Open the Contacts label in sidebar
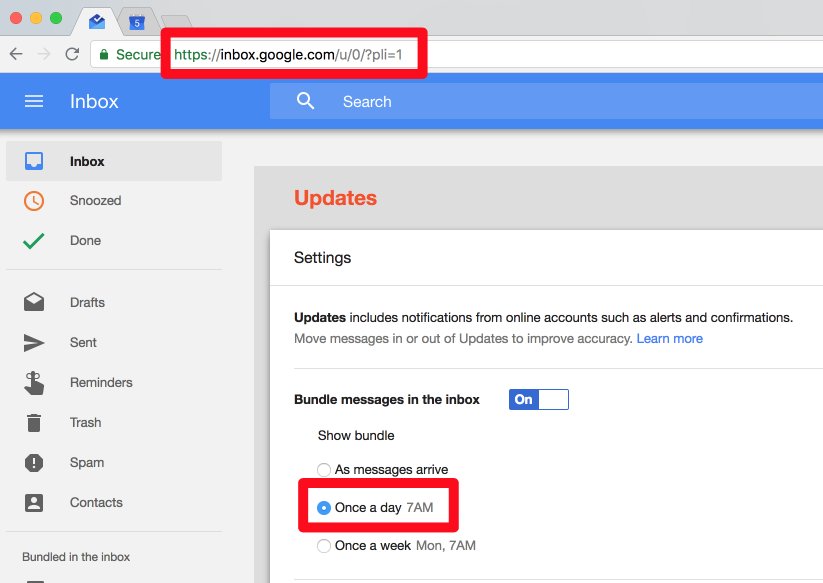Viewport: 823px width, 583px height. (96, 502)
